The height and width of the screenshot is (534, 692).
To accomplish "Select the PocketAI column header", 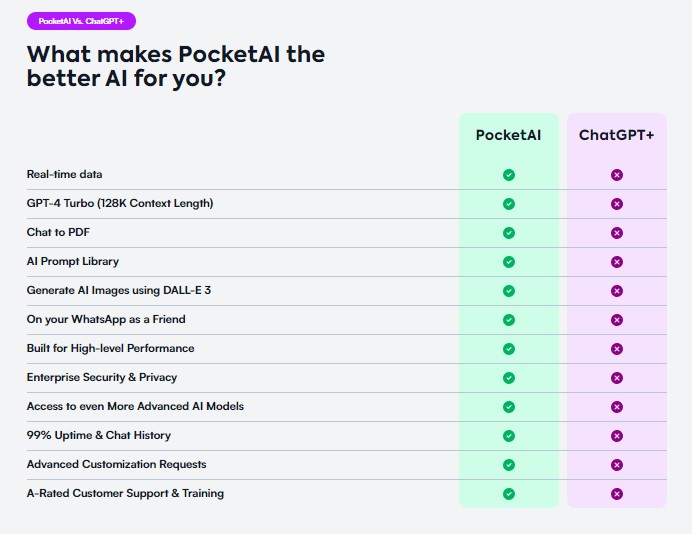I will (508, 135).
